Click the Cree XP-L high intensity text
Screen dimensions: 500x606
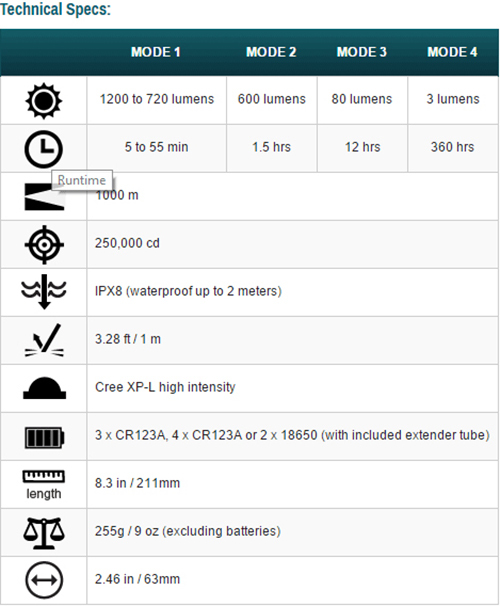click(165, 387)
